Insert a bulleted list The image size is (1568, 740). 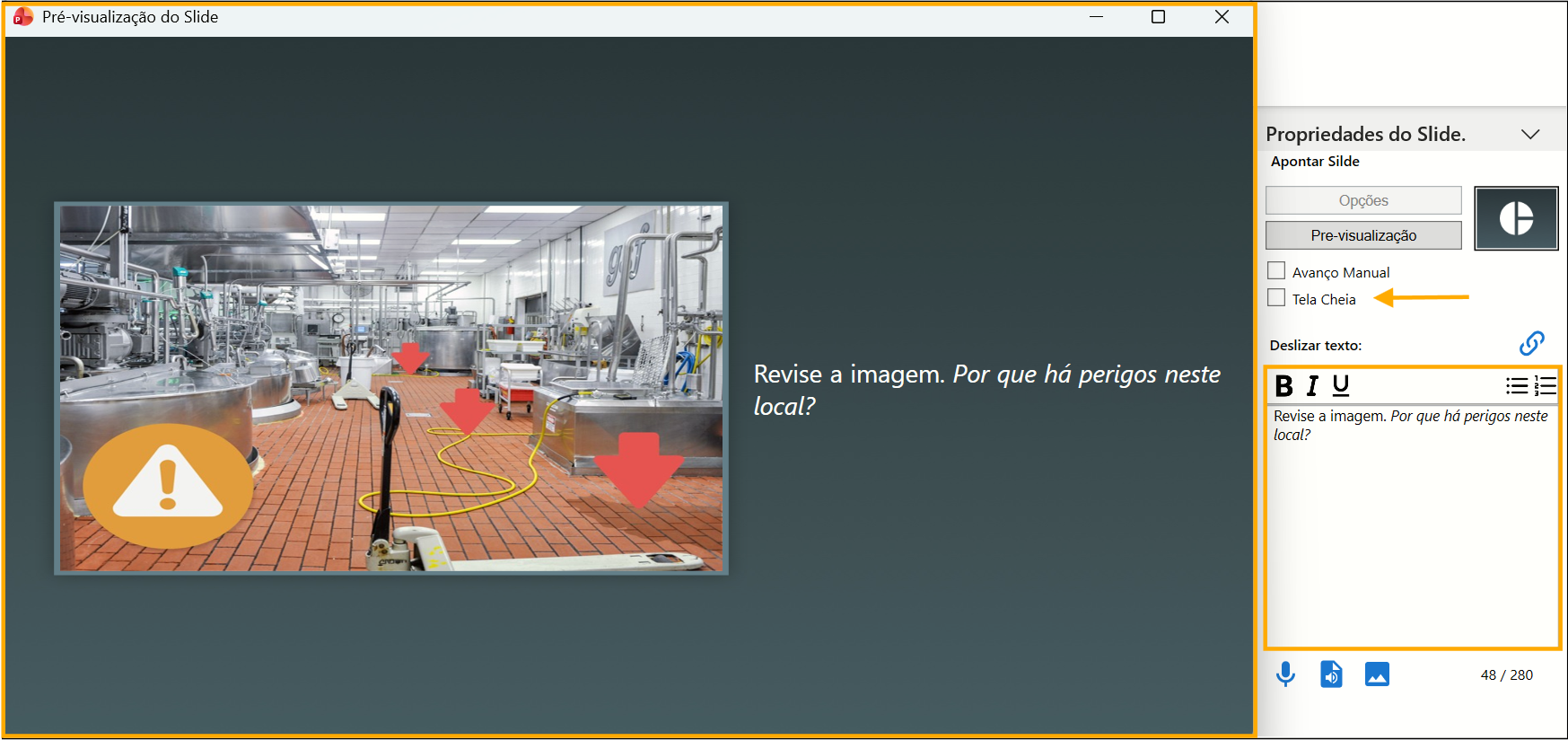(1516, 386)
